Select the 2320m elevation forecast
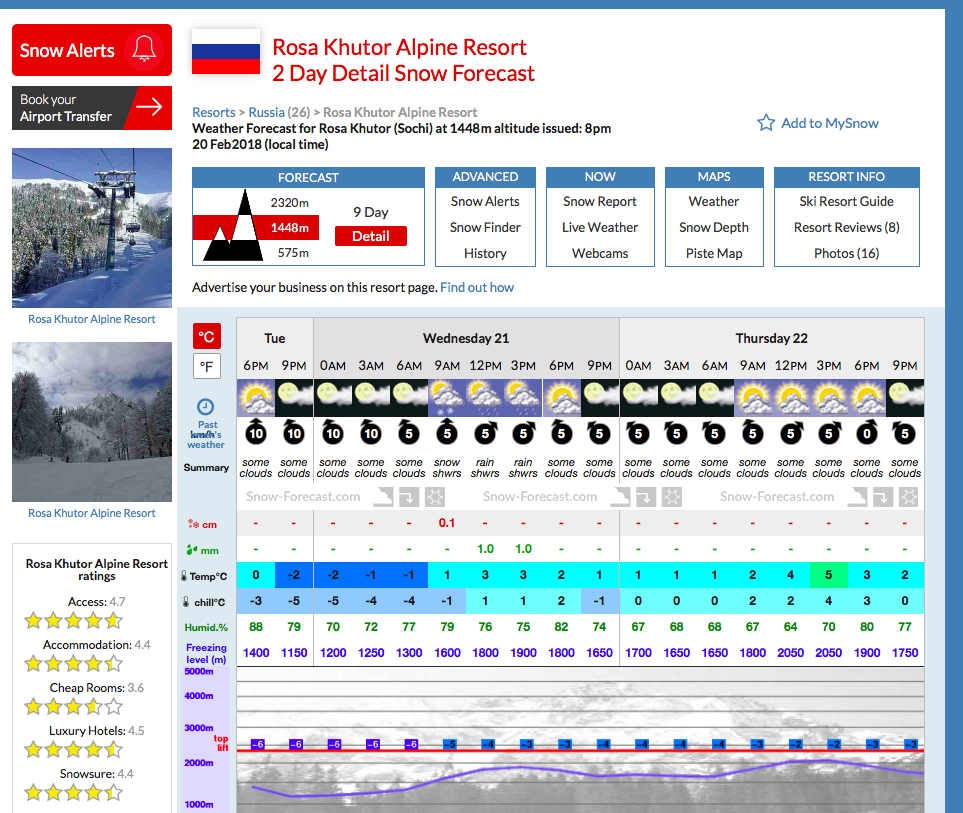963x813 pixels. [289, 202]
